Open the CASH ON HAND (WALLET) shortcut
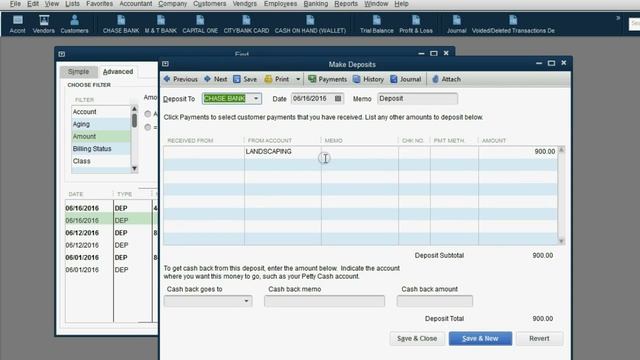The height and width of the screenshot is (360, 640). tap(310, 24)
